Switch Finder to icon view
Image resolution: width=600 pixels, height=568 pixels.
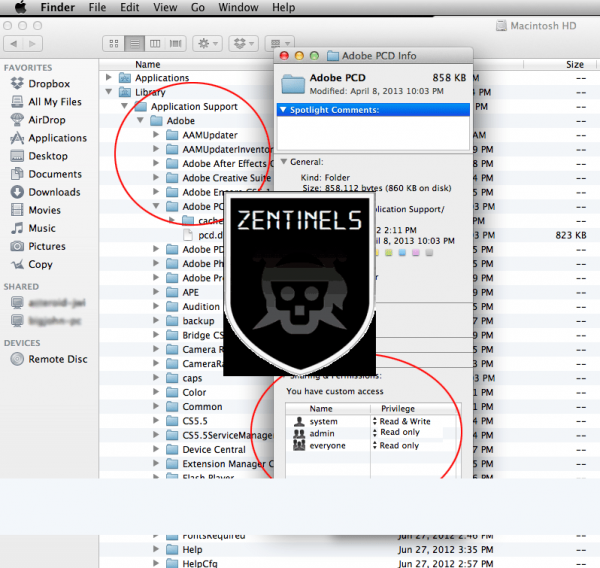click(112, 44)
